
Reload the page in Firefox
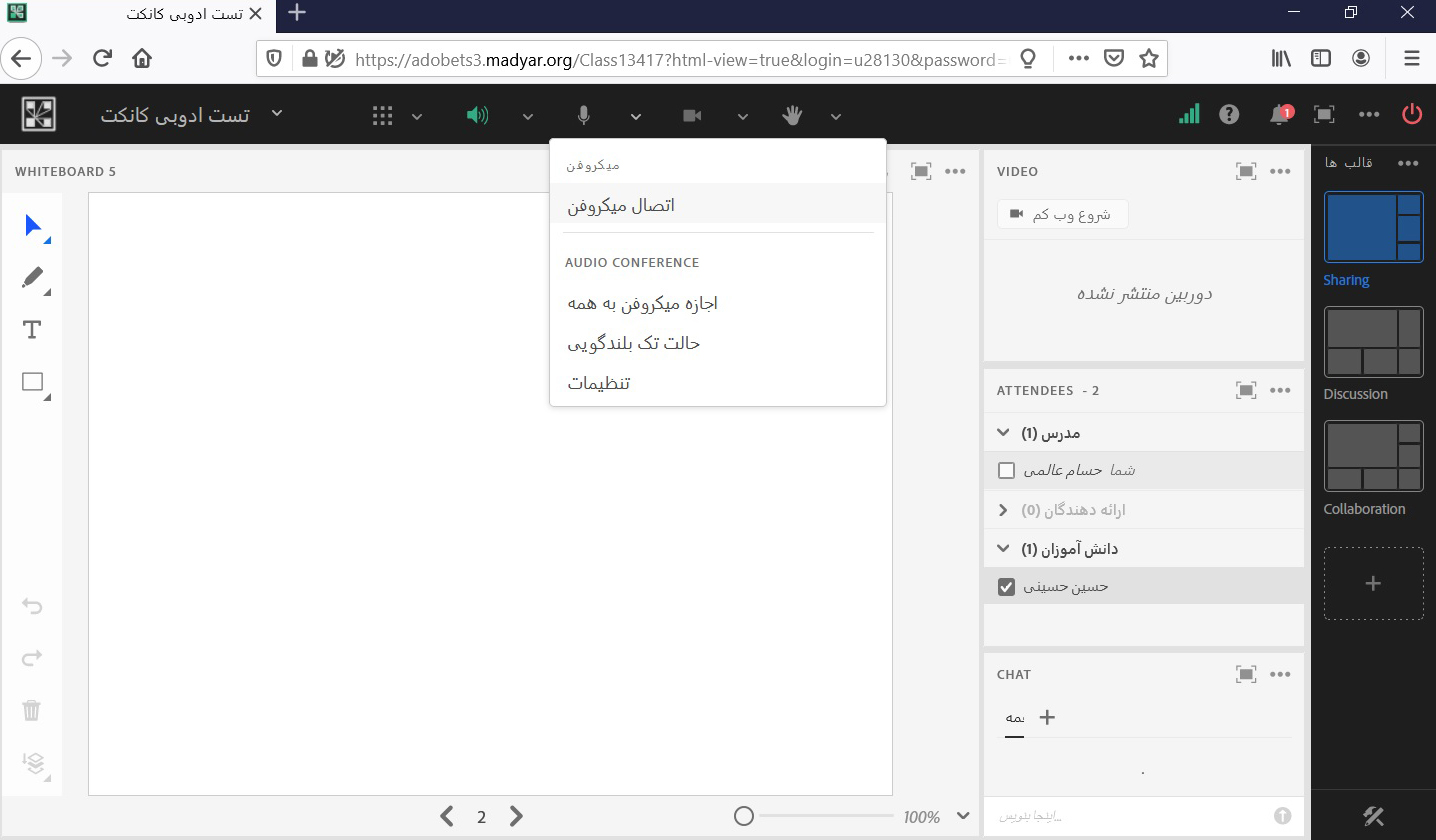[102, 58]
